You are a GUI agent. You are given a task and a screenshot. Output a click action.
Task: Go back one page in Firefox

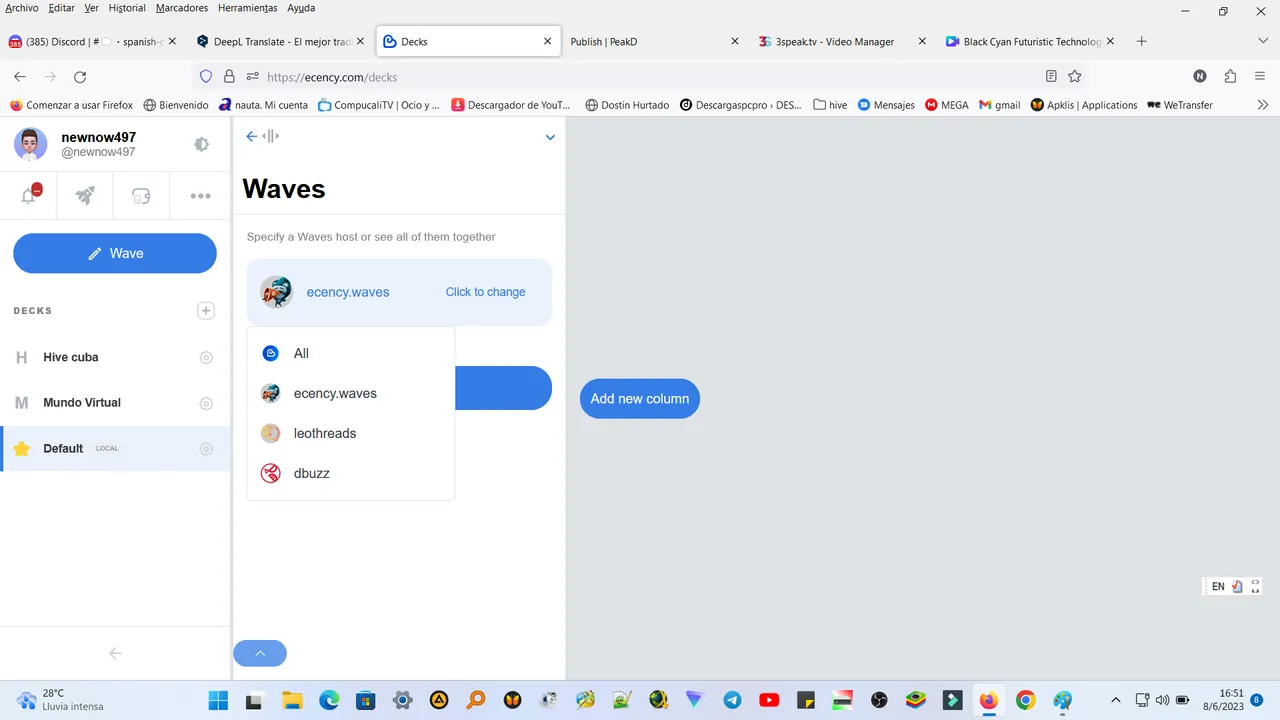point(20,77)
